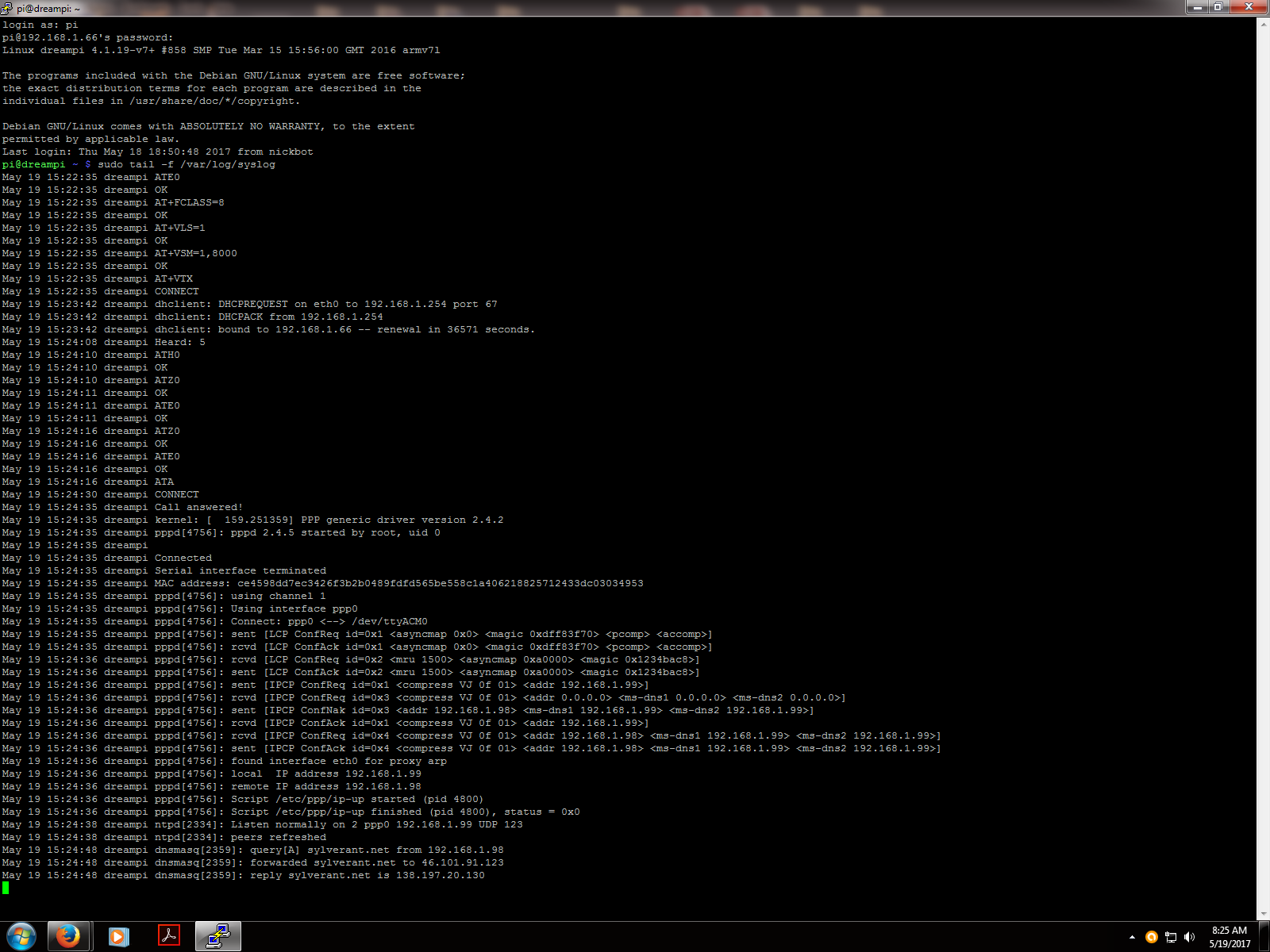Close the PuTTY window
Screen dimensions: 1270x952
[1249, 7]
